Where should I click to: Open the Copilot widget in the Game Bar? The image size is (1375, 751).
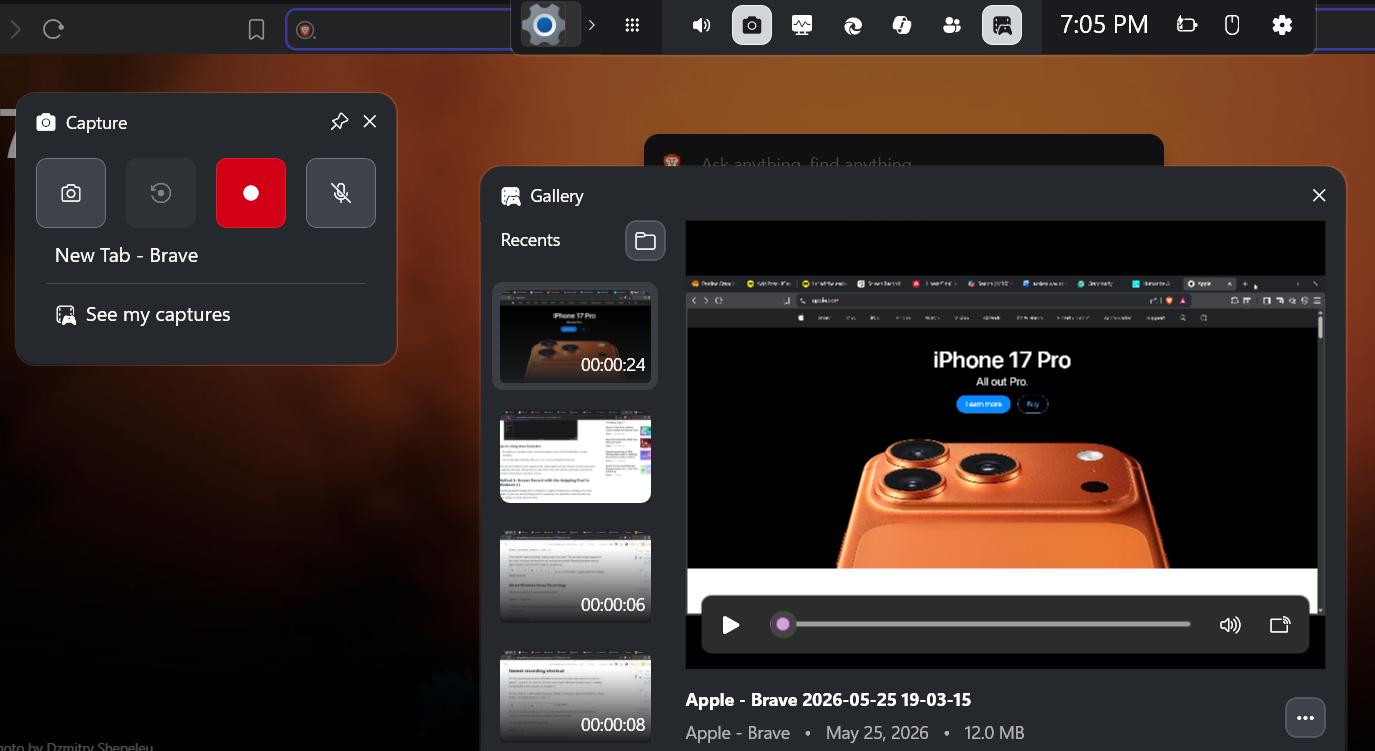coord(902,25)
